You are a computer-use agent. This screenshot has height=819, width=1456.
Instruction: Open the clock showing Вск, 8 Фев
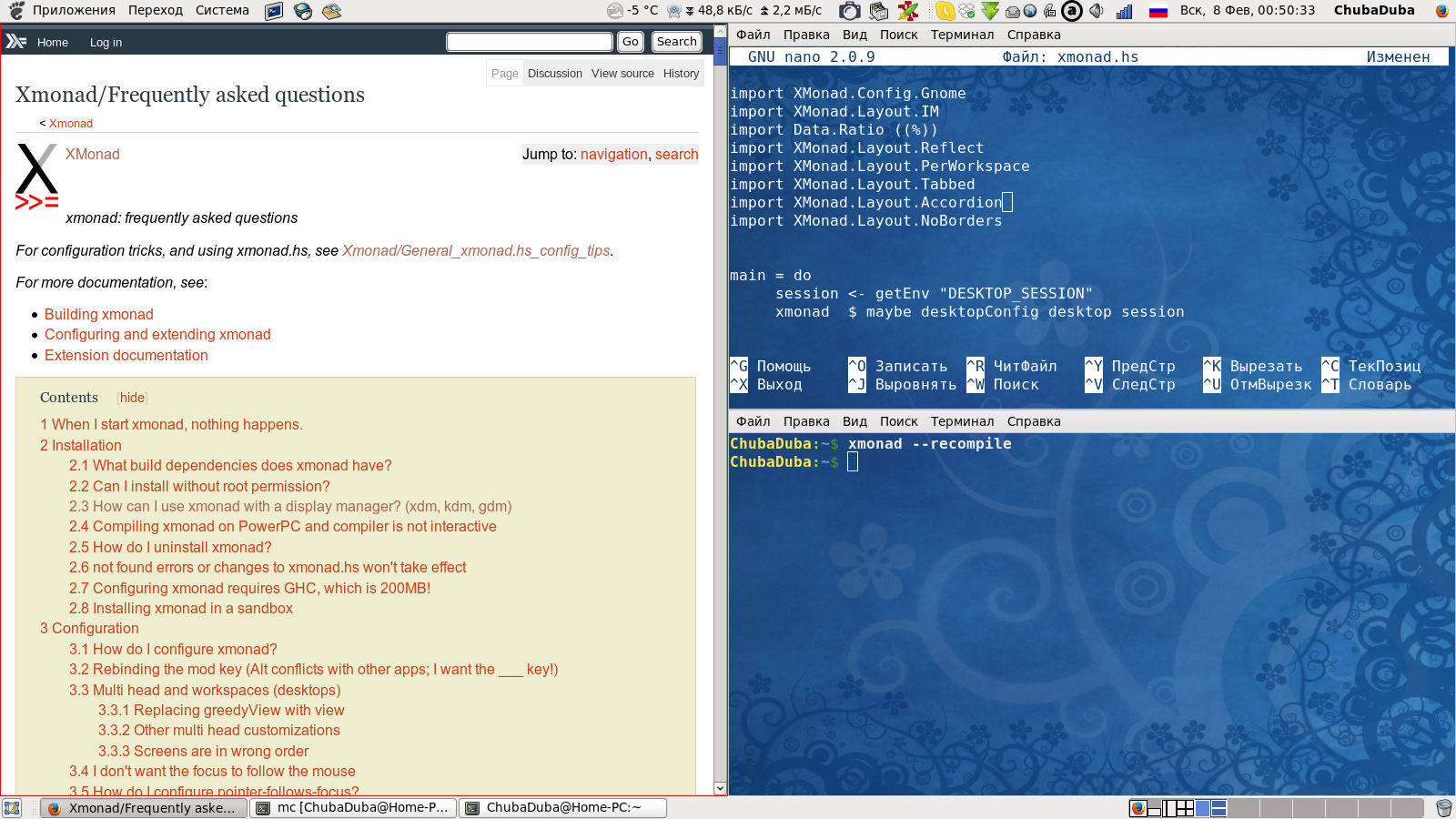(x=1248, y=10)
